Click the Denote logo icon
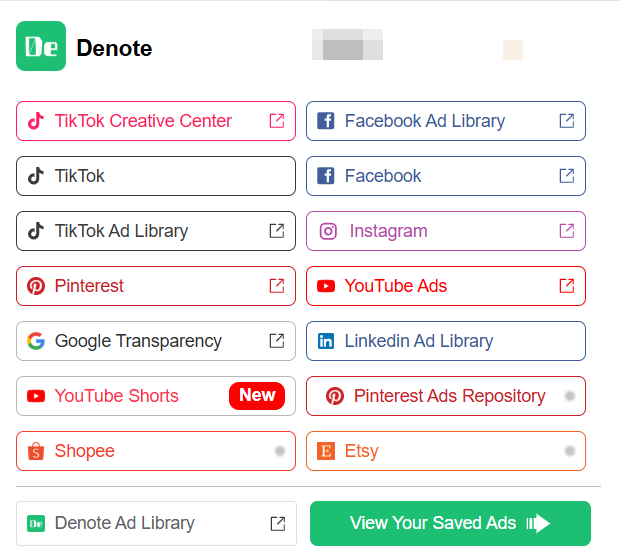Viewport: 620px width, 559px height. pyautogui.click(x=41, y=47)
